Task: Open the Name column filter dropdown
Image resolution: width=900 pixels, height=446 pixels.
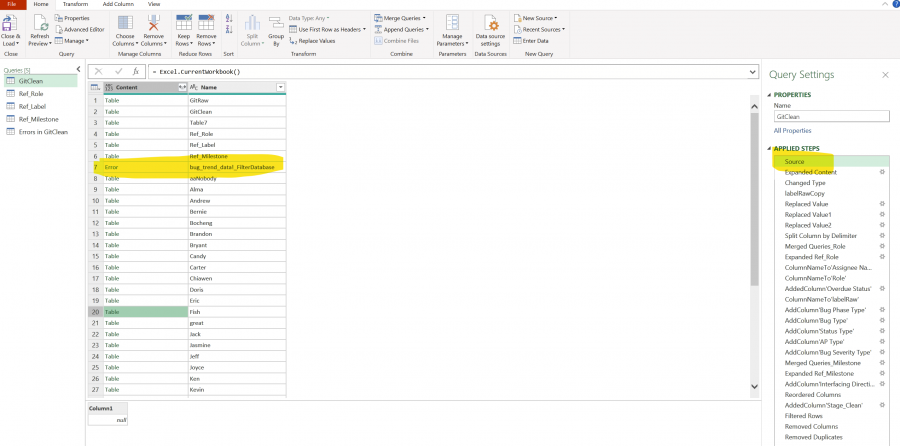Action: [x=281, y=87]
